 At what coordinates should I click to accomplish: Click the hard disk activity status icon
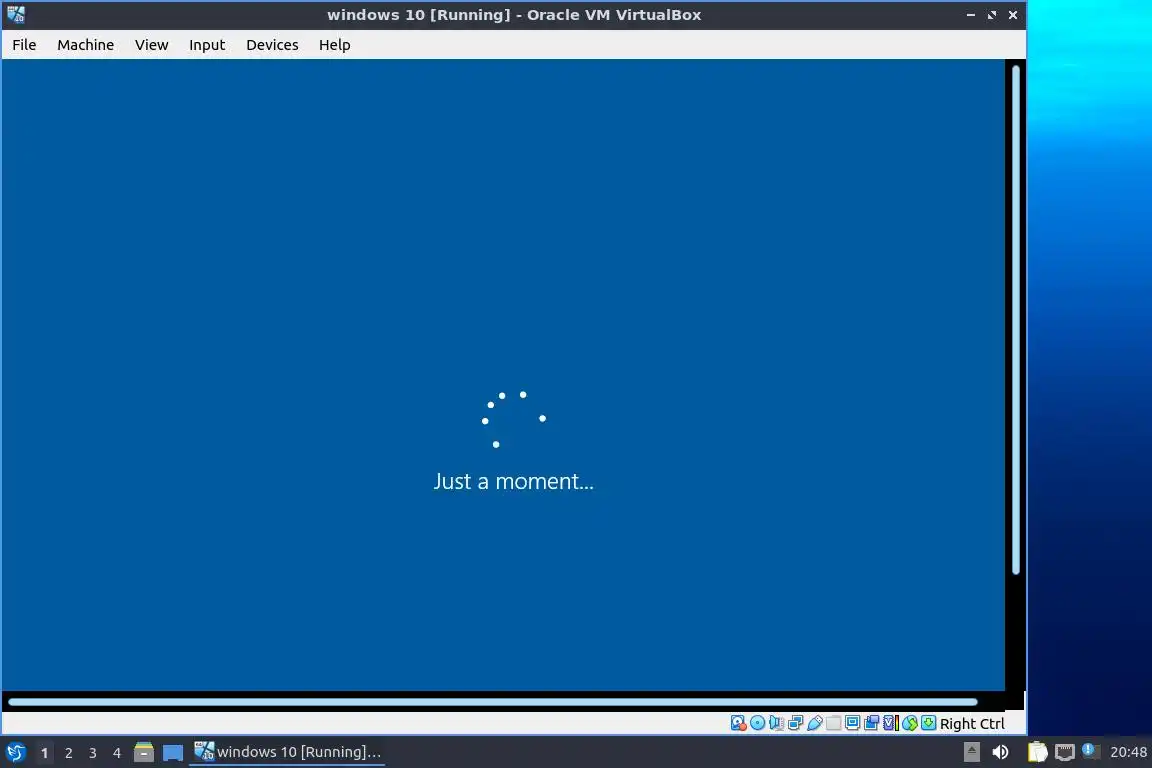tap(738, 723)
